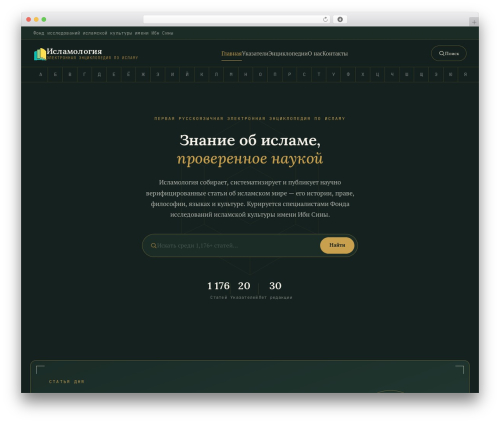
Task: Open the Указатели nav item
Action: click(x=255, y=53)
